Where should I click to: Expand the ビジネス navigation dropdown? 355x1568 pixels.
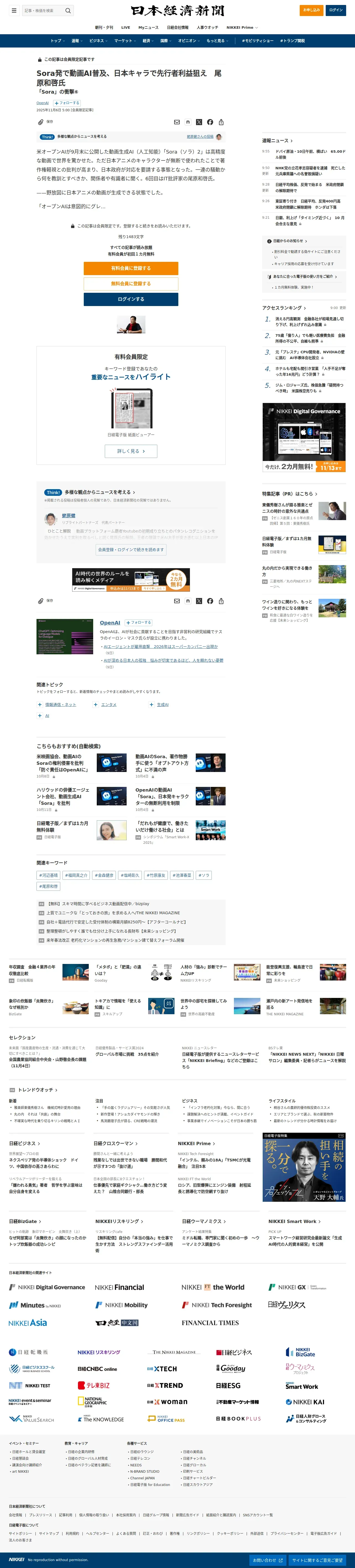(99, 41)
